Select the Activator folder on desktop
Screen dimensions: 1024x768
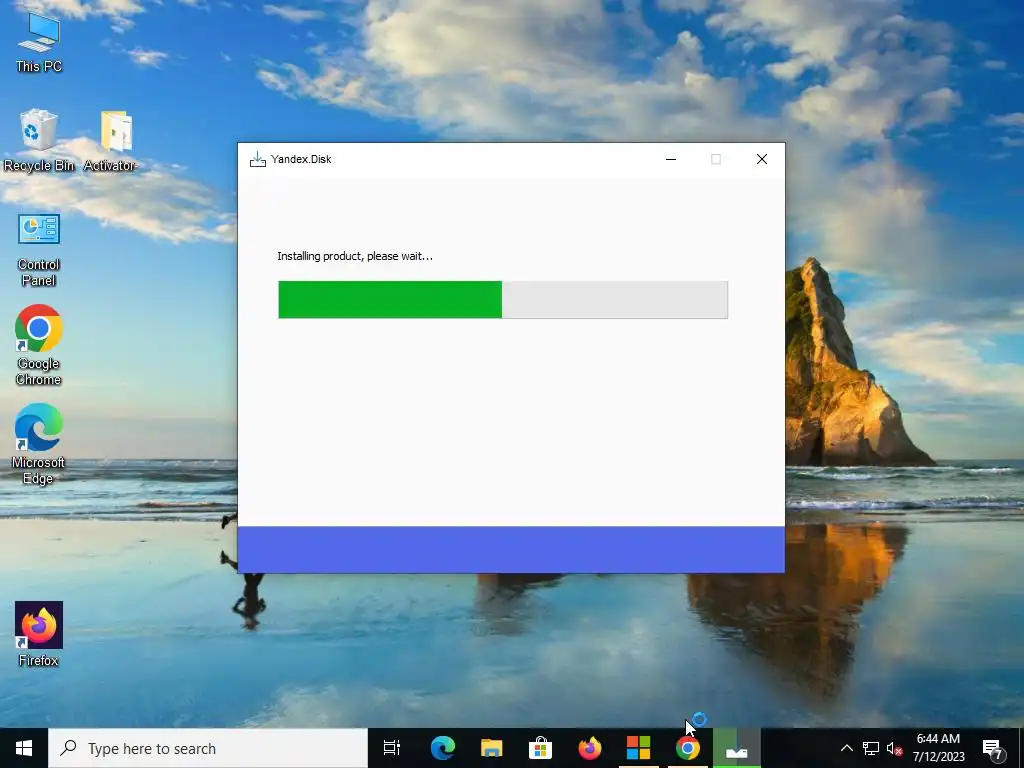tap(110, 140)
